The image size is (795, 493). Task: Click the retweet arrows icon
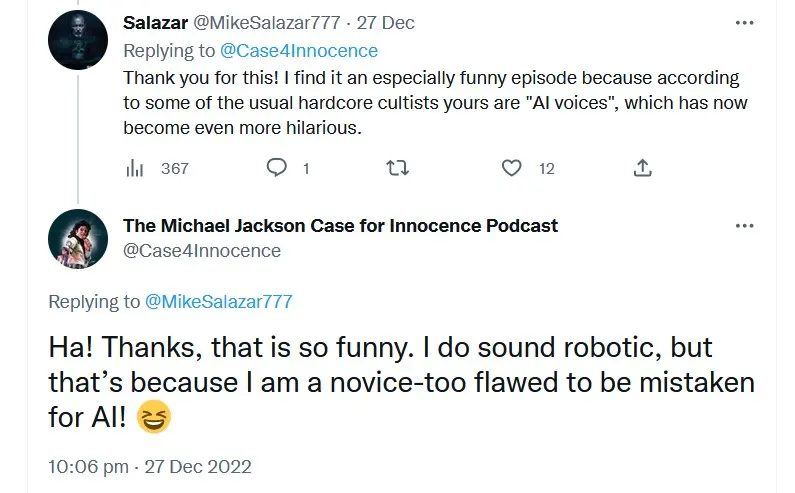396,168
